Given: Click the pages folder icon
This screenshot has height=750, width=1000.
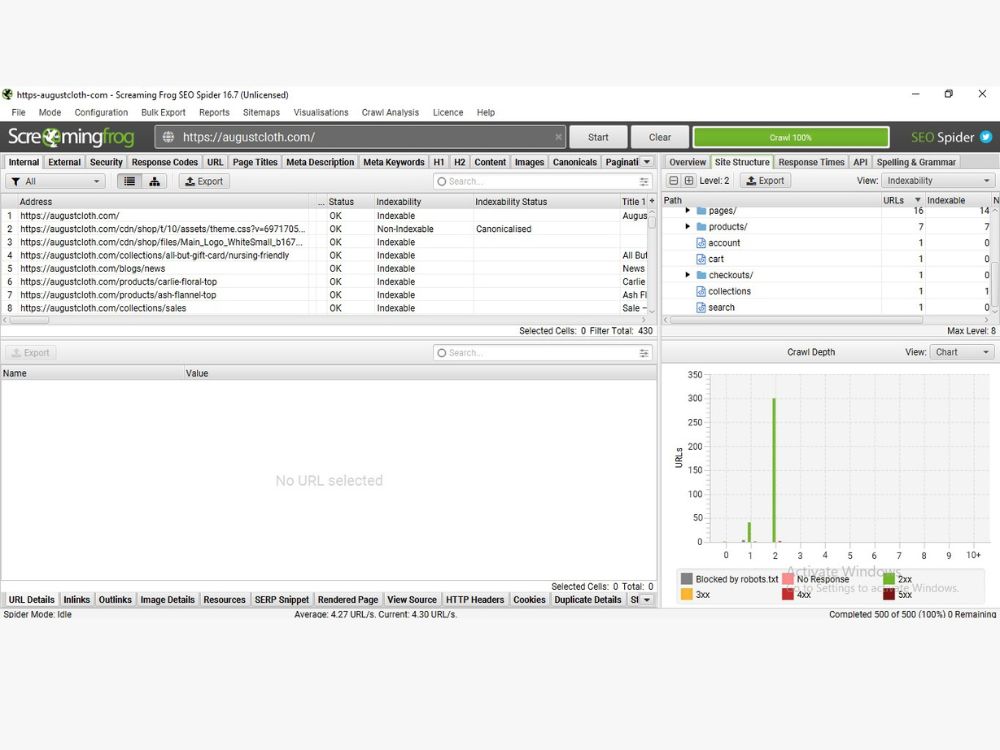Looking at the screenshot, I should coord(702,210).
